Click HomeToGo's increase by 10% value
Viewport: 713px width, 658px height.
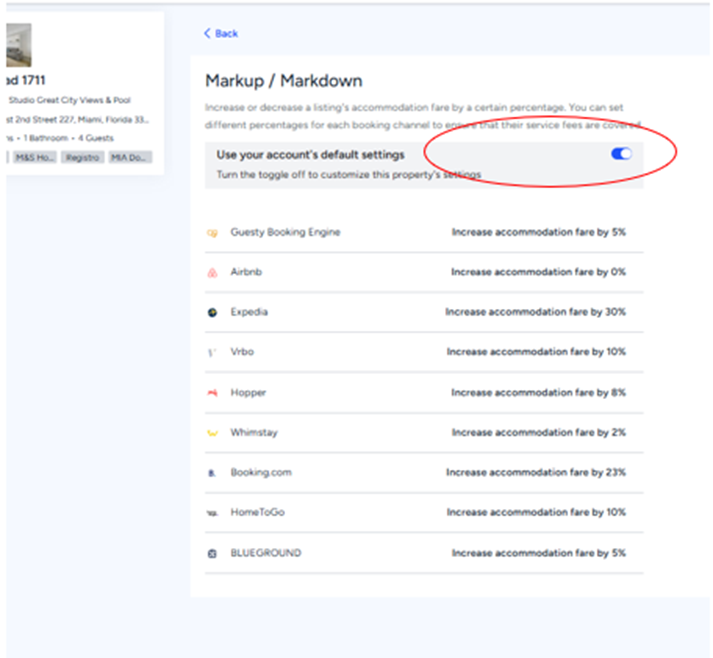[x=536, y=512]
